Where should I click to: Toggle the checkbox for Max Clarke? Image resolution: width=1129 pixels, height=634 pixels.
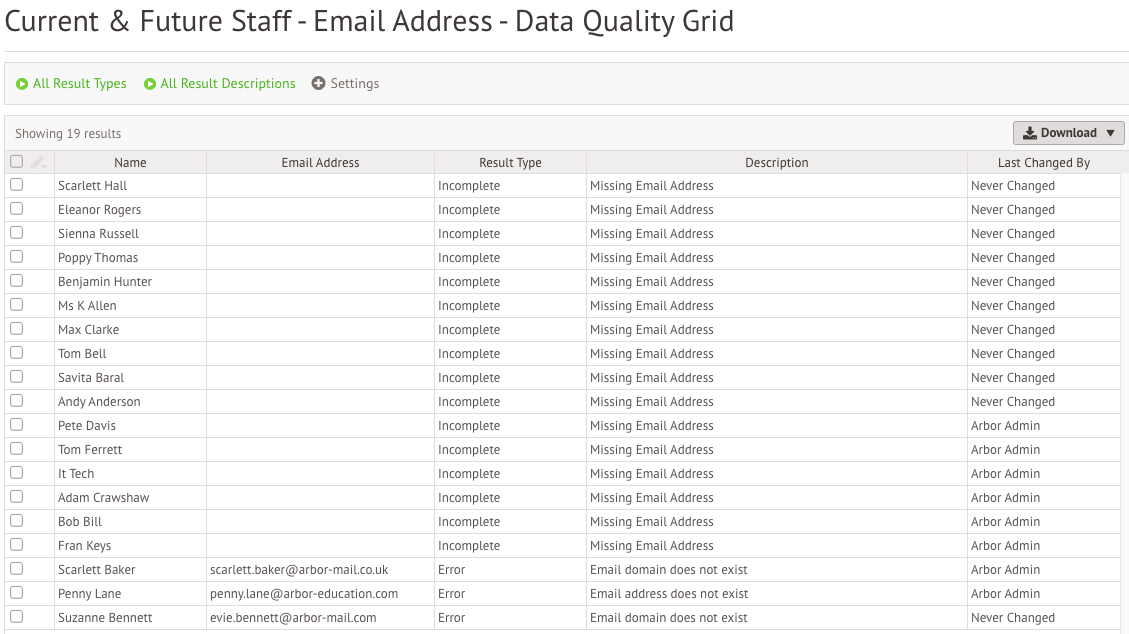click(x=17, y=329)
